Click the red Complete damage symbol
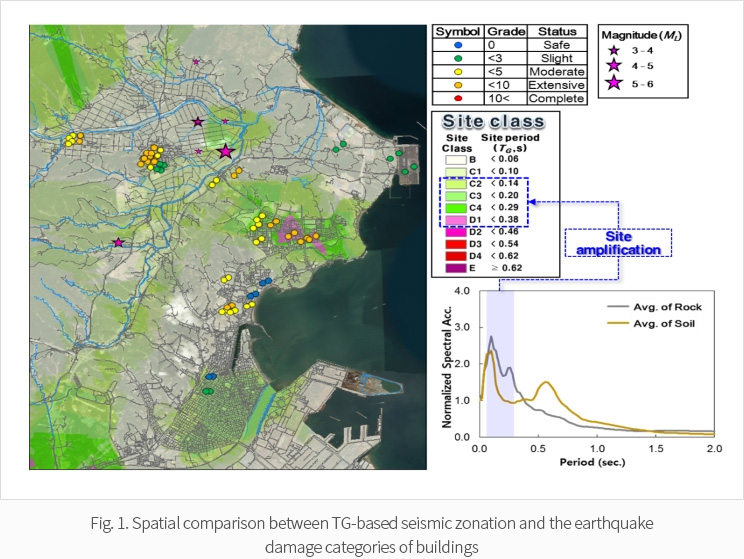This screenshot has height=559, width=744. (x=457, y=99)
